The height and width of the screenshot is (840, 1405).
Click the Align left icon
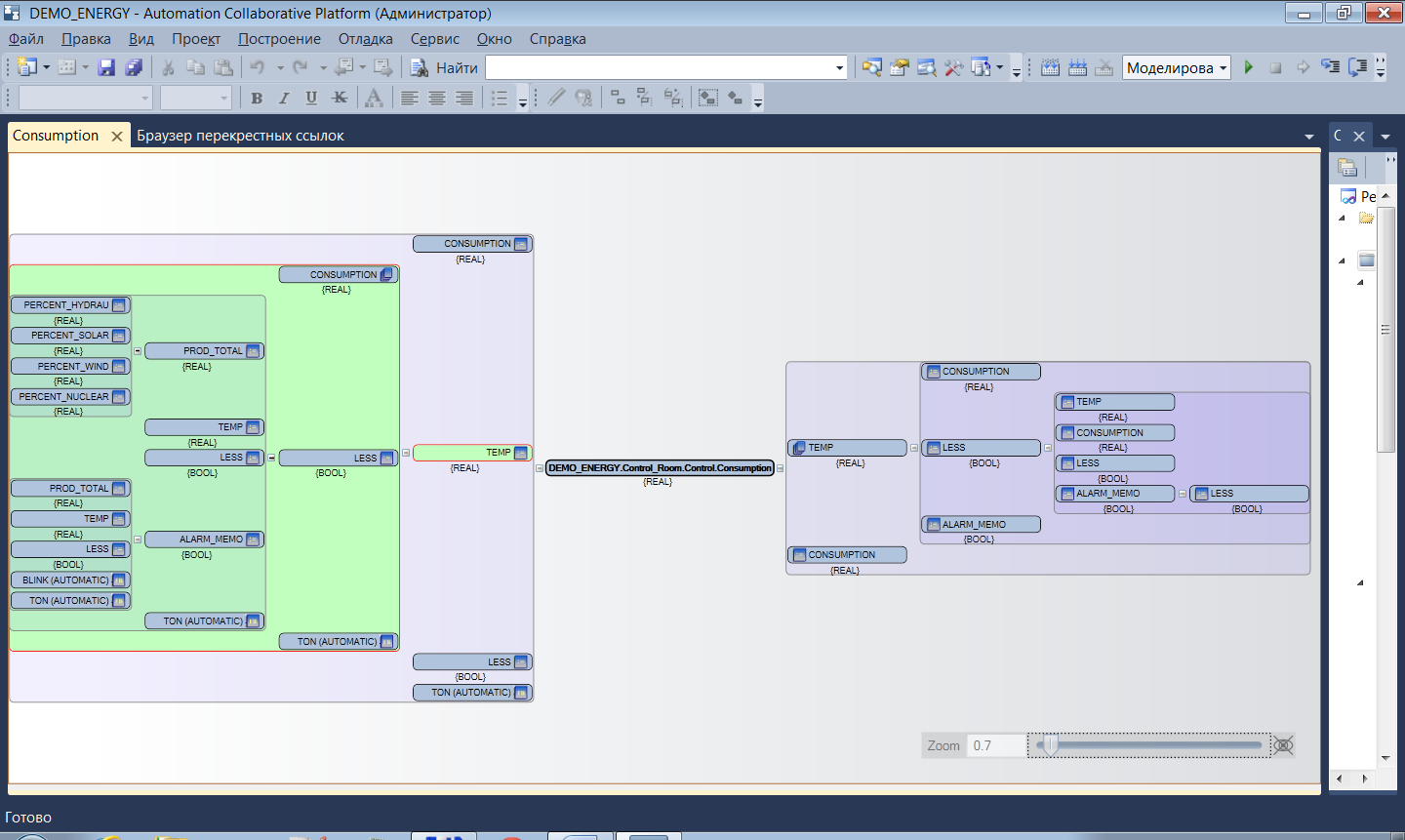coord(410,98)
